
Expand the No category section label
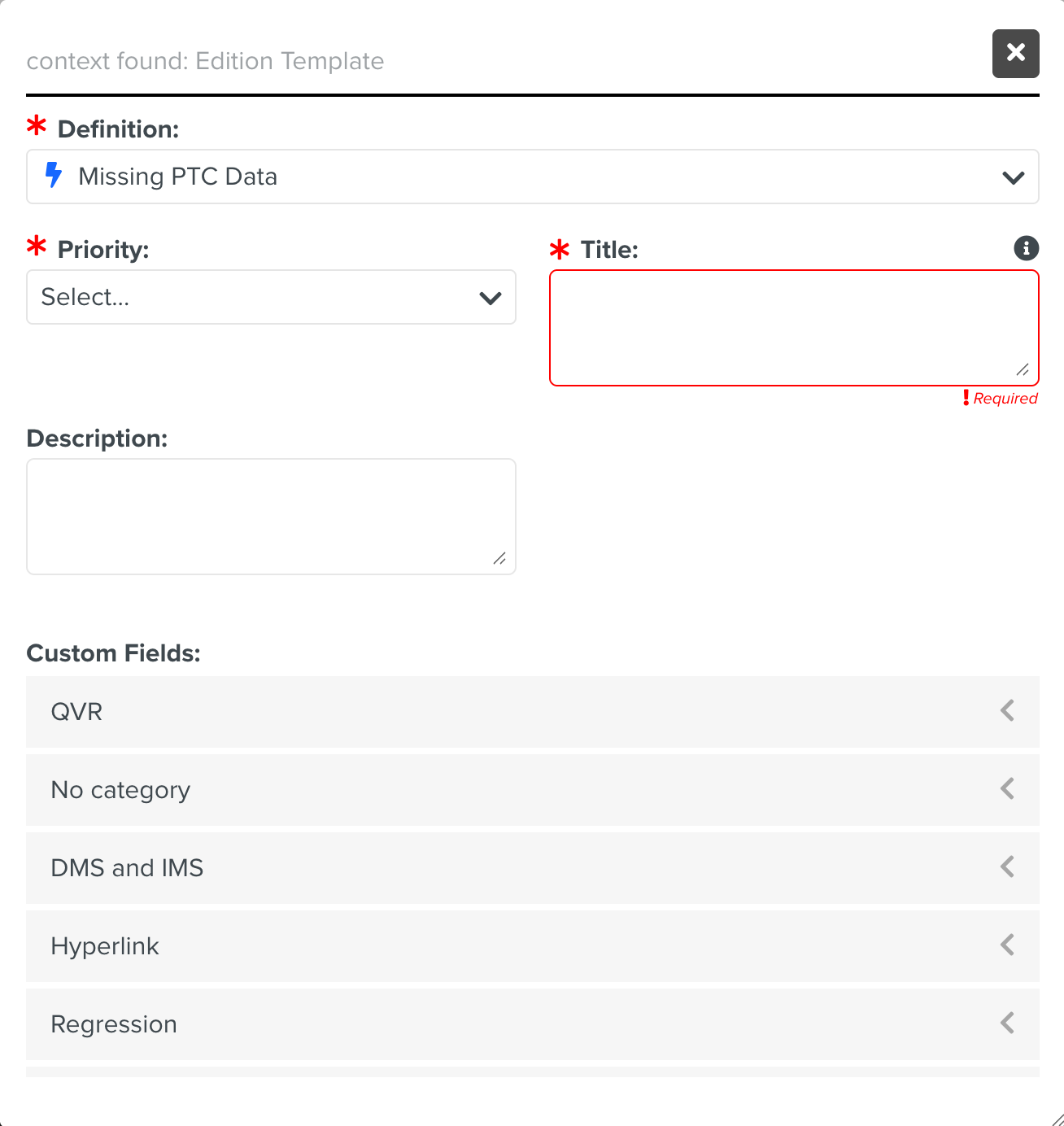[x=120, y=790]
